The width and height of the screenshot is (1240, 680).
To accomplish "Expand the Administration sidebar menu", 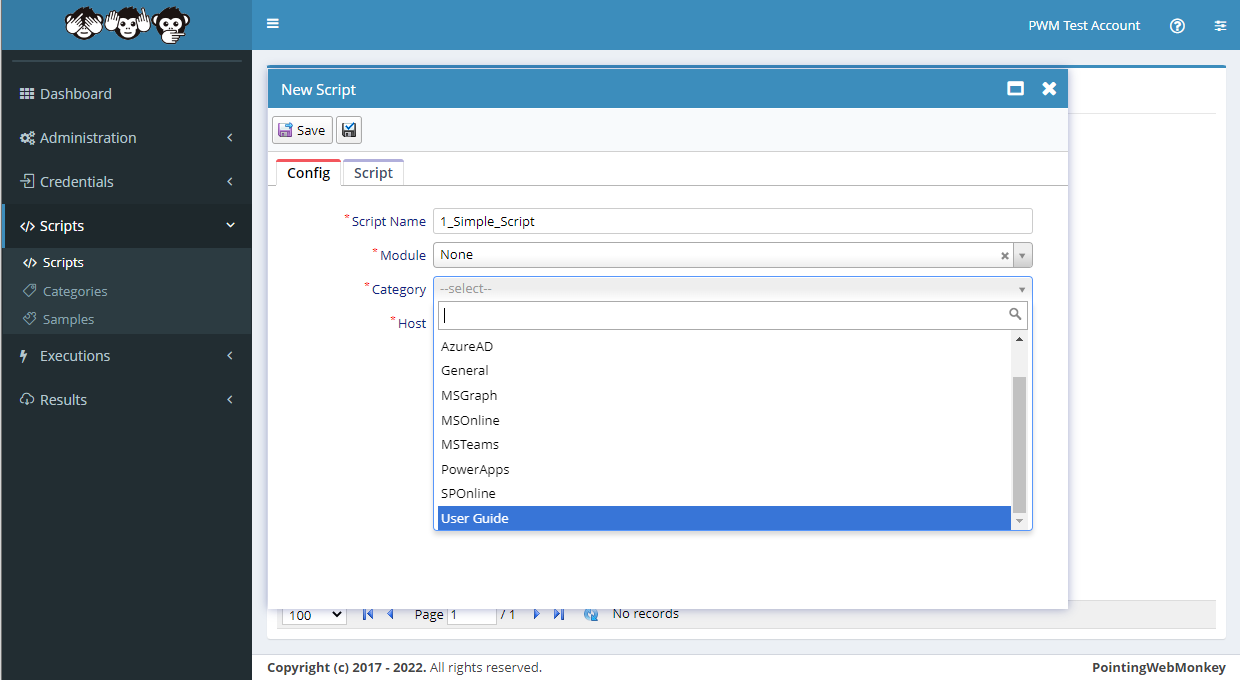I will tap(126, 138).
